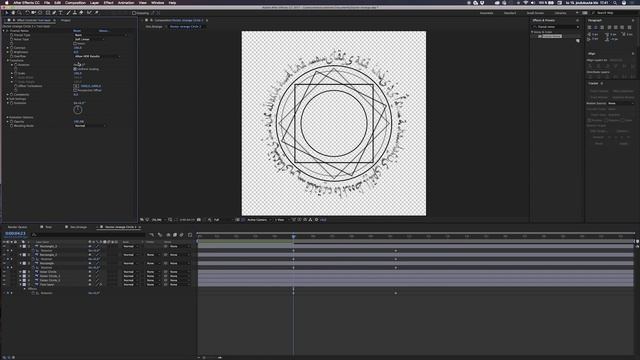The image size is (640, 360).
Task: Toggle the Uniform Scaling checkbox
Action: pyautogui.click(x=75, y=69)
